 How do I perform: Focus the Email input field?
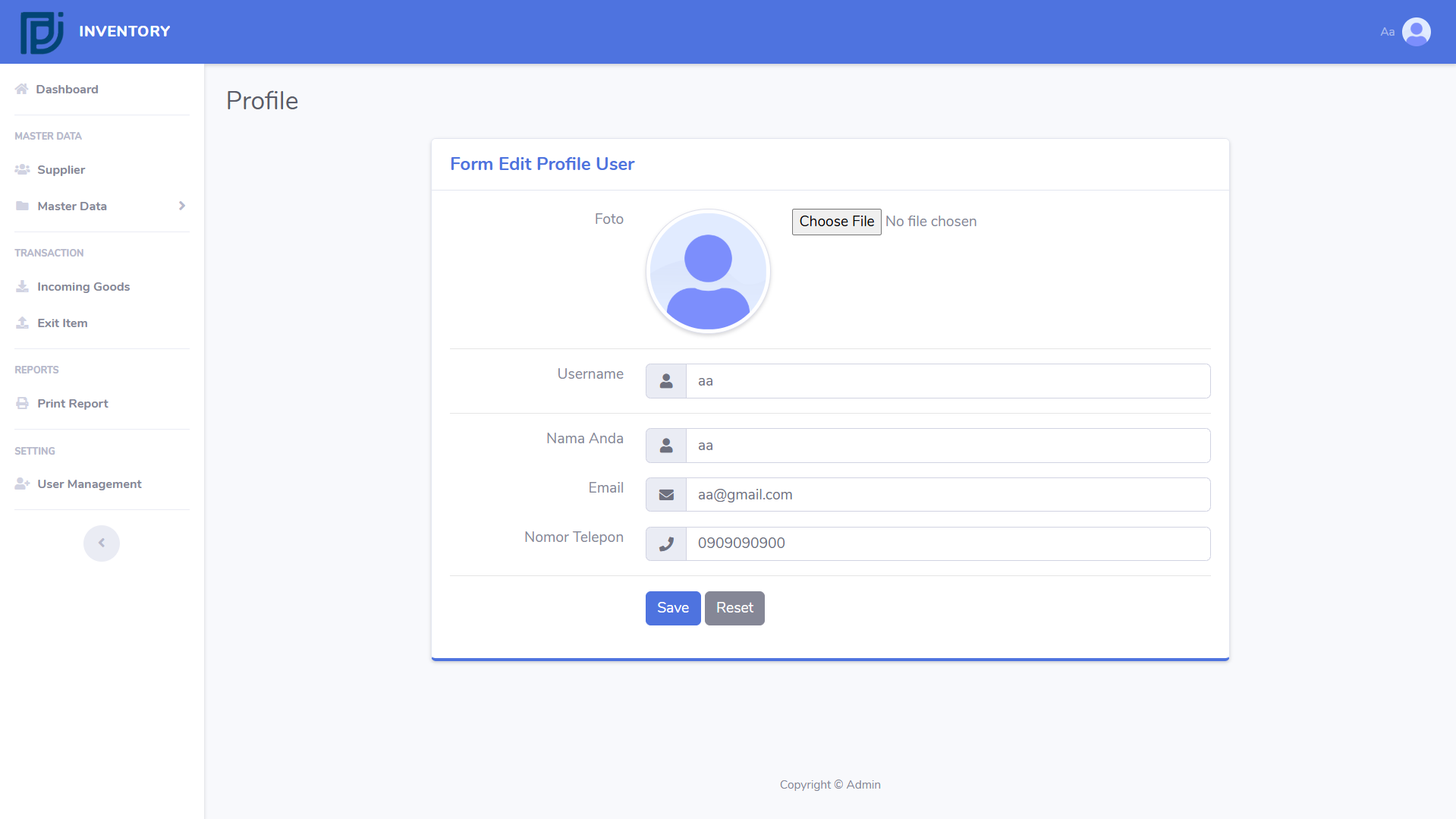947,495
